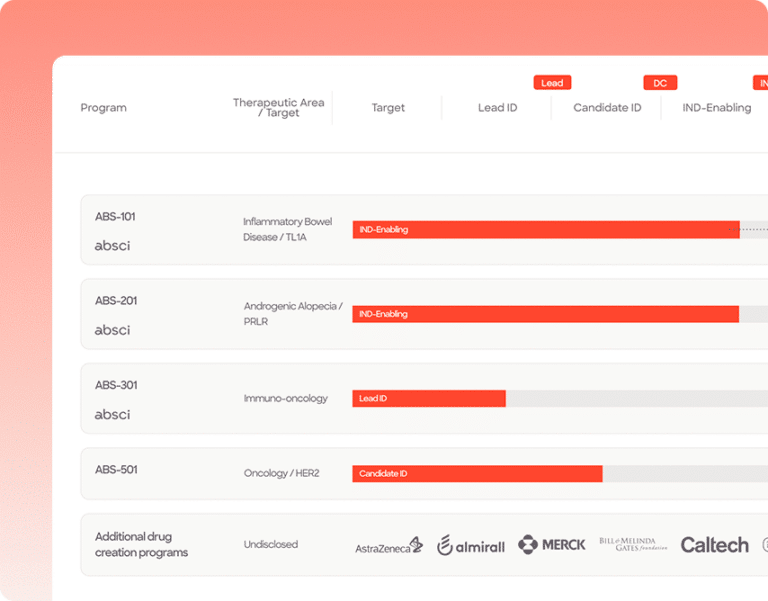This screenshot has height=601, width=768.
Task: Click the absci logo under ABS-201
Action: (112, 330)
